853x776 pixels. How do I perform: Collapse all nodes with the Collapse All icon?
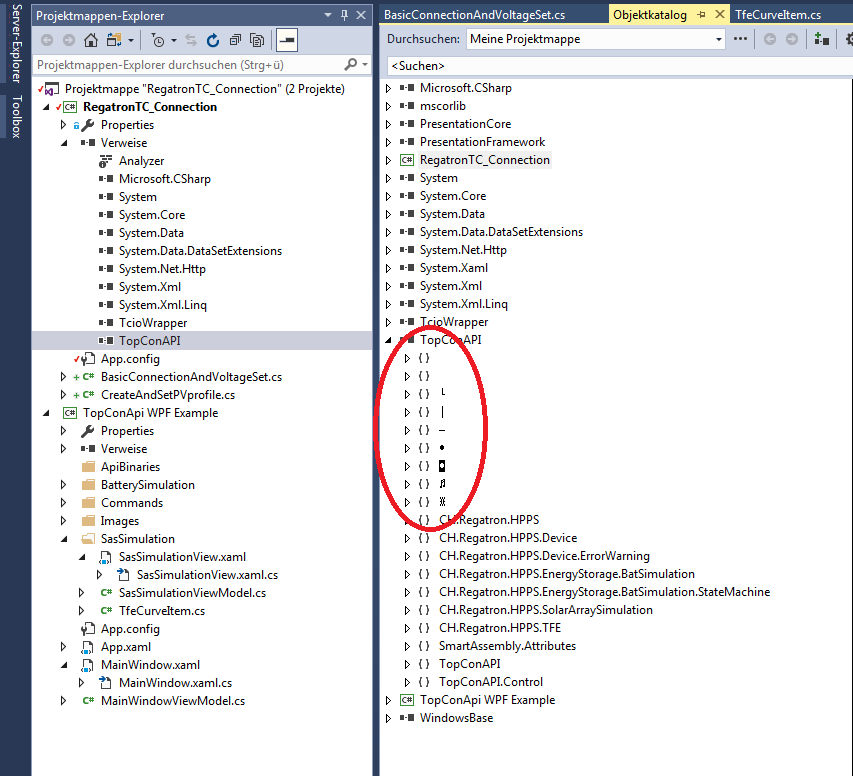(233, 41)
